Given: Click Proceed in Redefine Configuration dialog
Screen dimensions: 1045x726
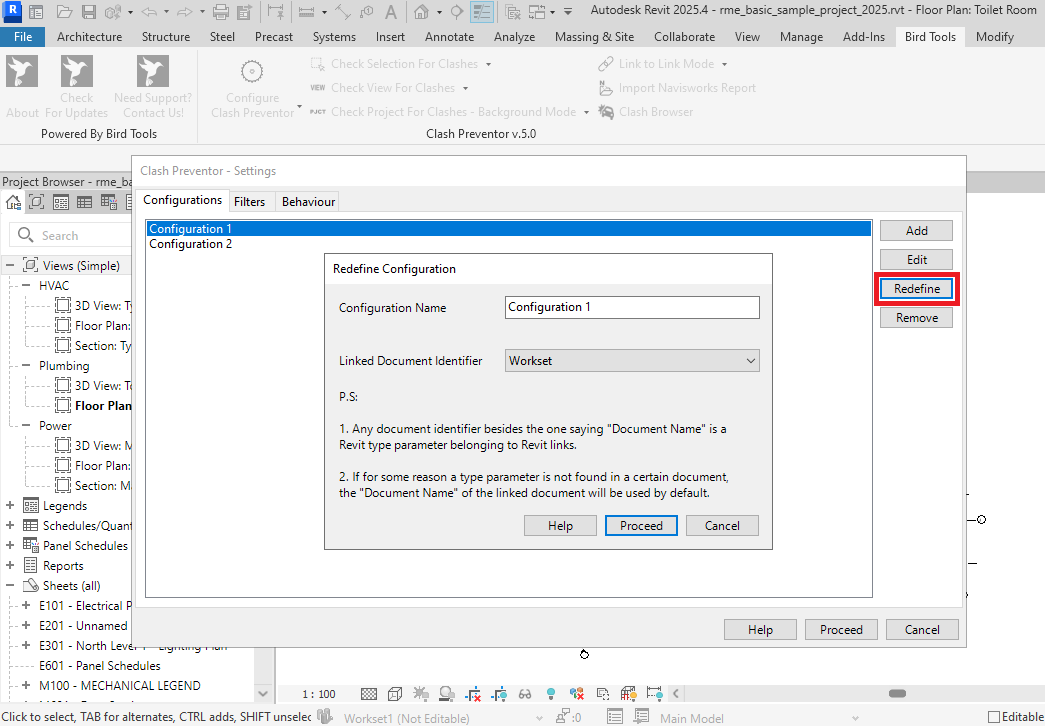Looking at the screenshot, I should tap(641, 525).
